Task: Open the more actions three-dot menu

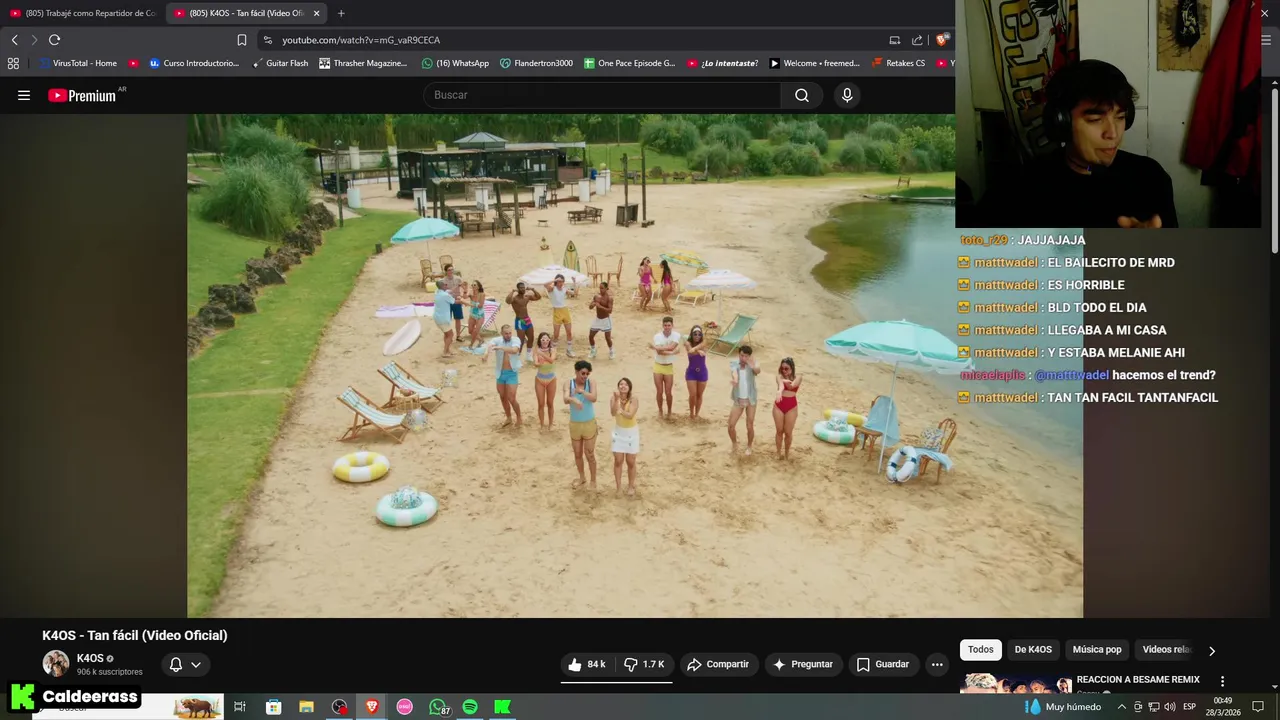Action: tap(937, 664)
